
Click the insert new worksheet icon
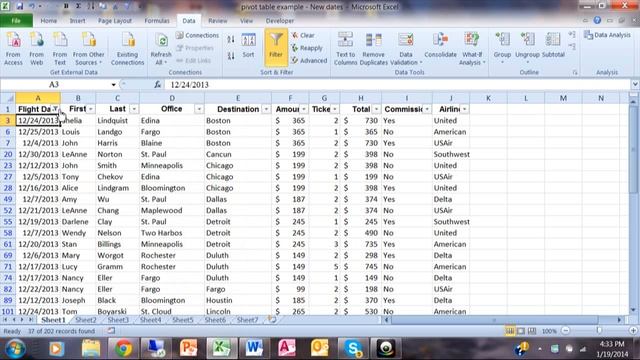[271, 320]
